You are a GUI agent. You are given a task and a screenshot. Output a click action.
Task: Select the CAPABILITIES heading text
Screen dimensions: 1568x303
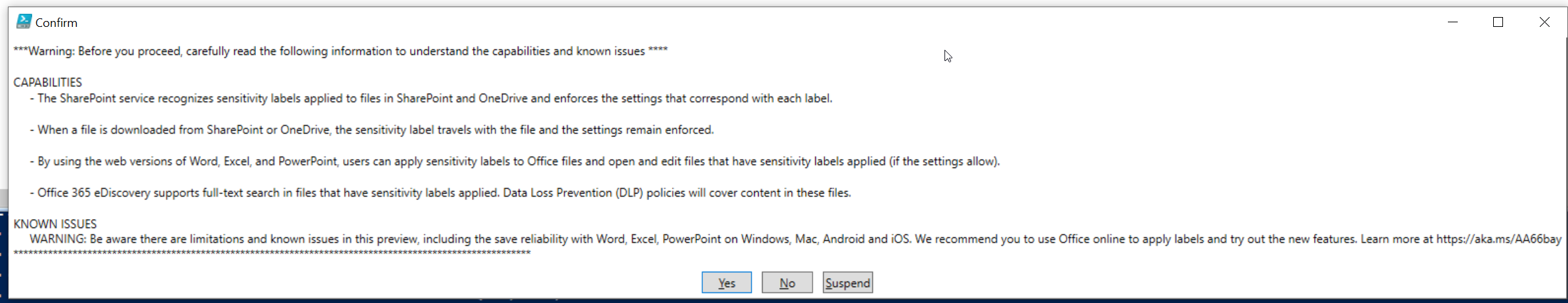48,83
